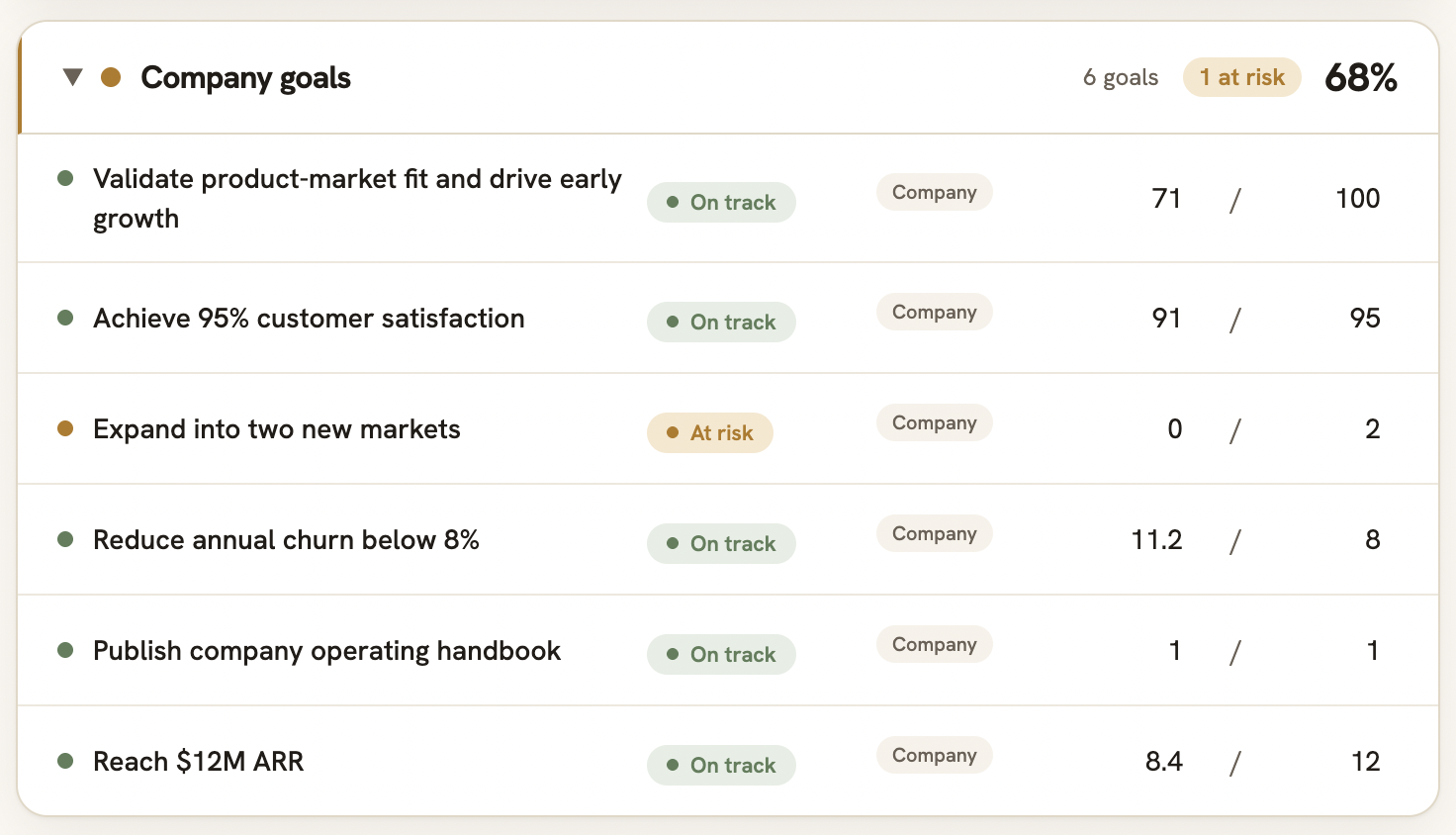
Task: Collapse the Company goals section triangle
Action: click(72, 77)
